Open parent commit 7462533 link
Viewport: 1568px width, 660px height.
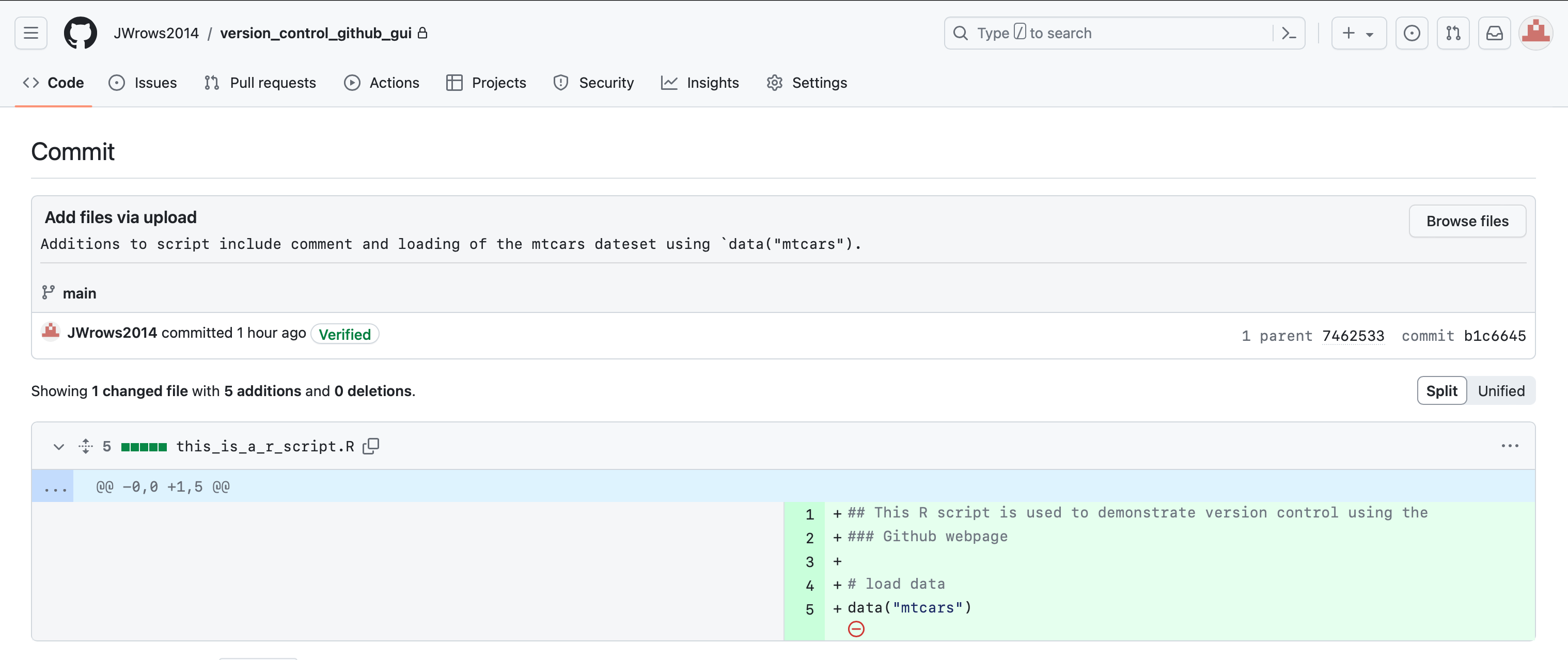pyautogui.click(x=1353, y=336)
